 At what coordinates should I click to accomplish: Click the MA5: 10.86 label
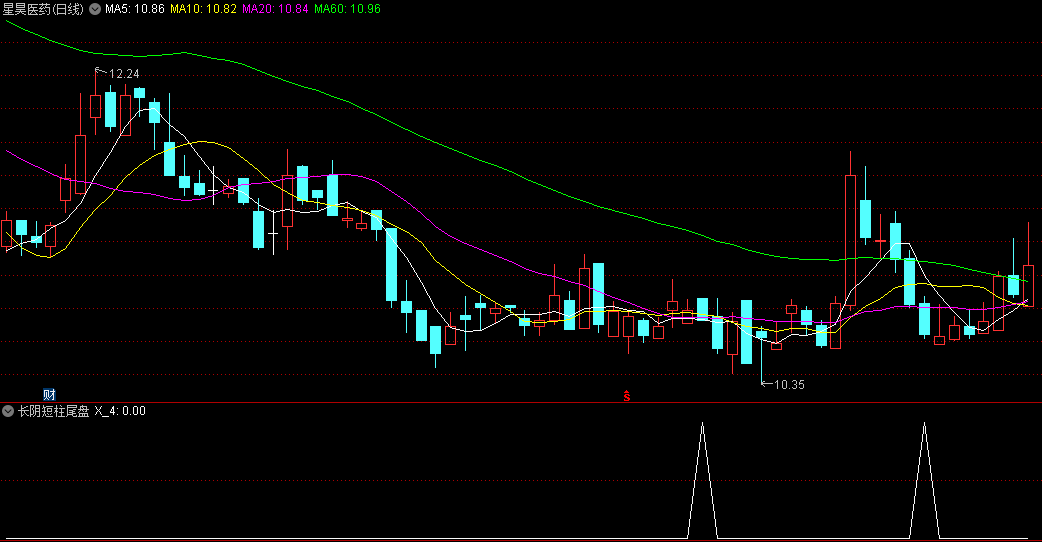[135, 9]
